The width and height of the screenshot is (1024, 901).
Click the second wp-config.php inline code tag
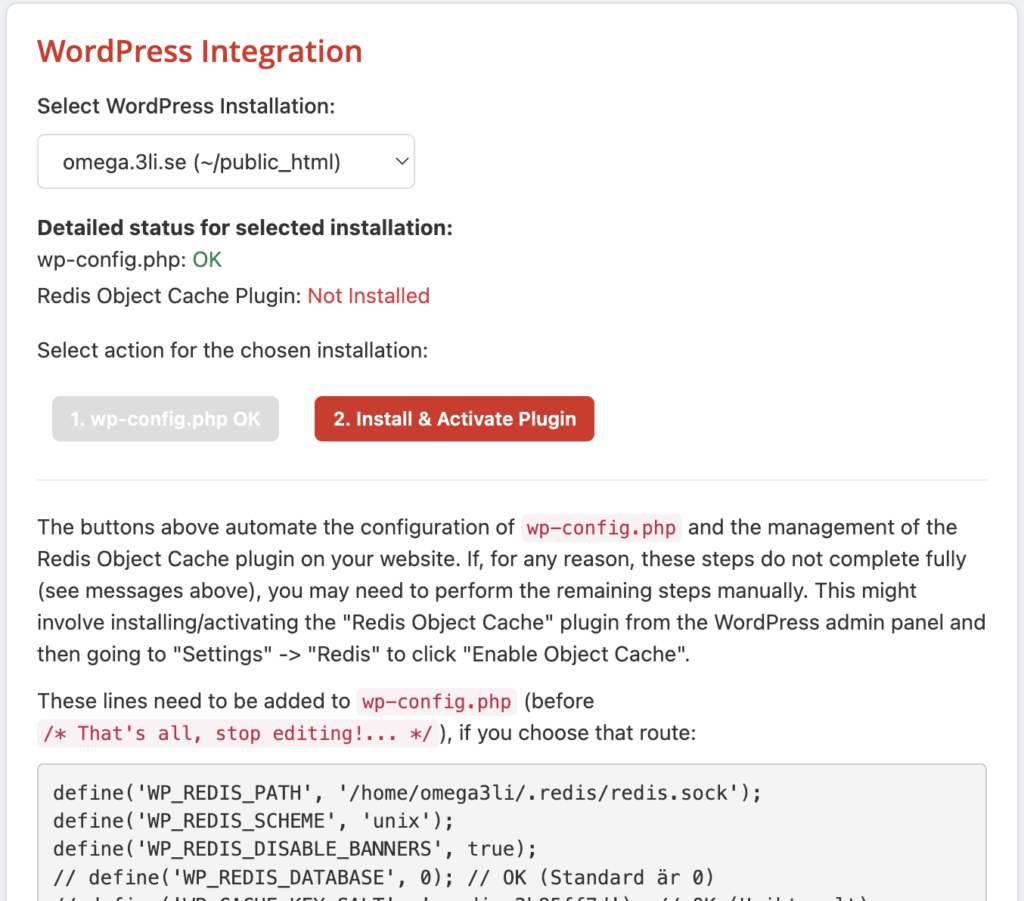(436, 702)
